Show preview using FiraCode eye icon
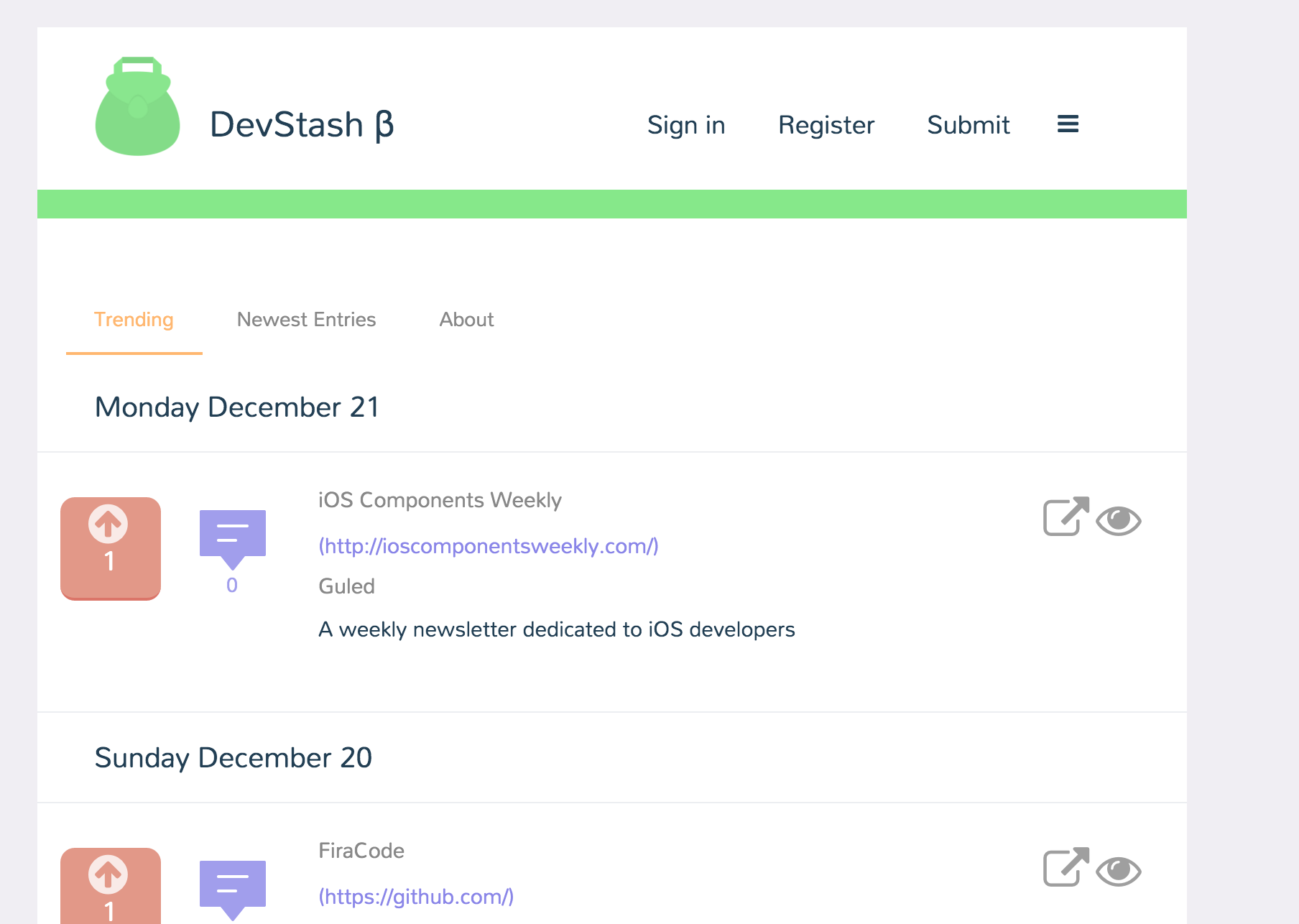 pyautogui.click(x=1119, y=872)
